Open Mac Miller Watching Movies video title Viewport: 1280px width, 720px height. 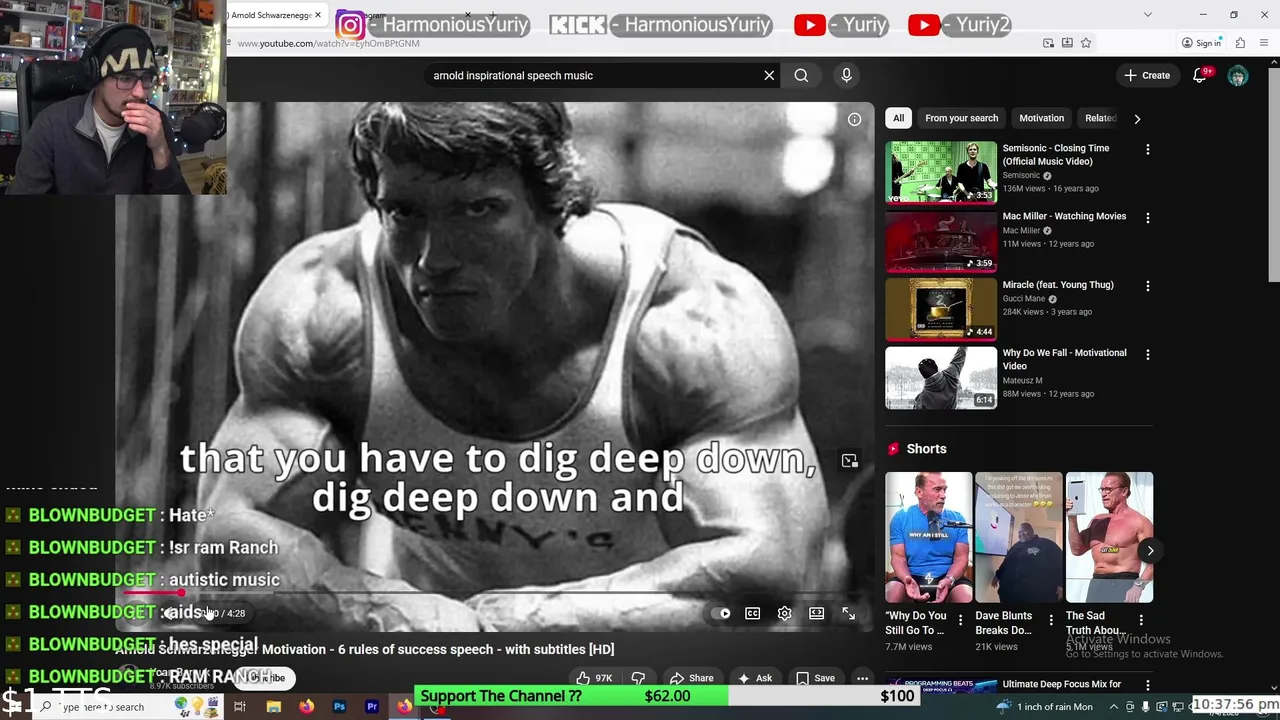(1064, 216)
